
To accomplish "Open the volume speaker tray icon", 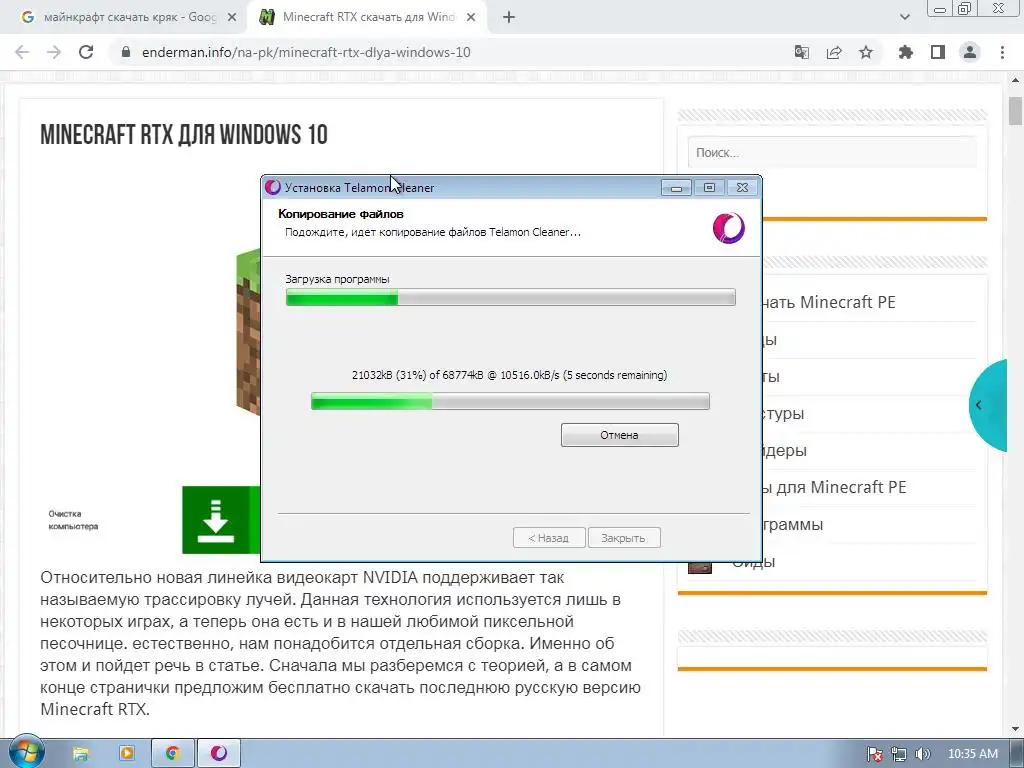I will click(922, 754).
